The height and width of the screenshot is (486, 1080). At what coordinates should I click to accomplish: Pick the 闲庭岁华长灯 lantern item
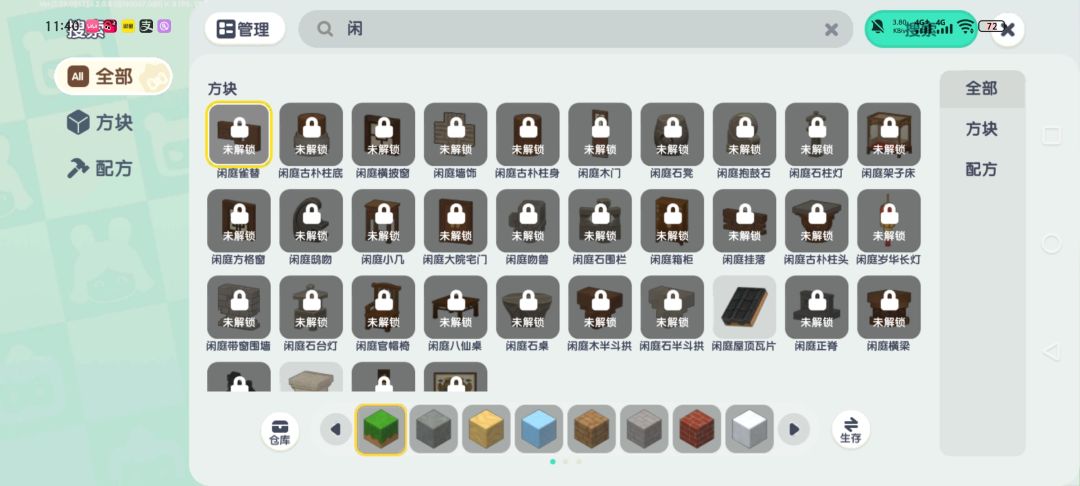889,221
